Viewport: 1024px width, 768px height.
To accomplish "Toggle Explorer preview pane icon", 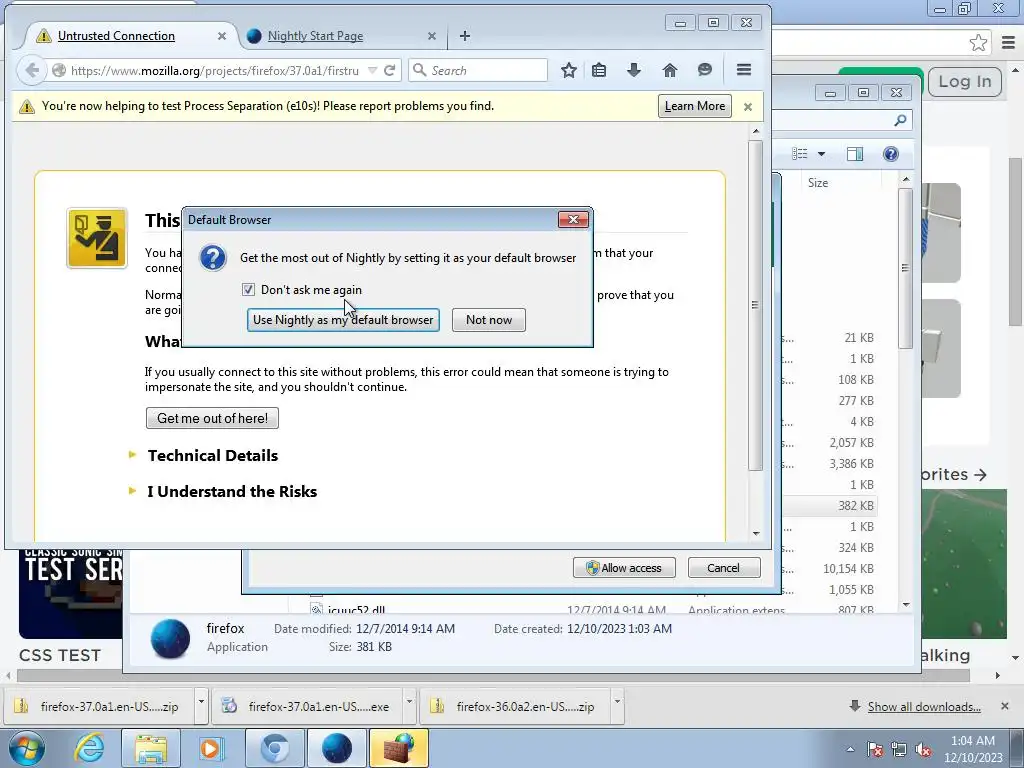I will pos(855,154).
